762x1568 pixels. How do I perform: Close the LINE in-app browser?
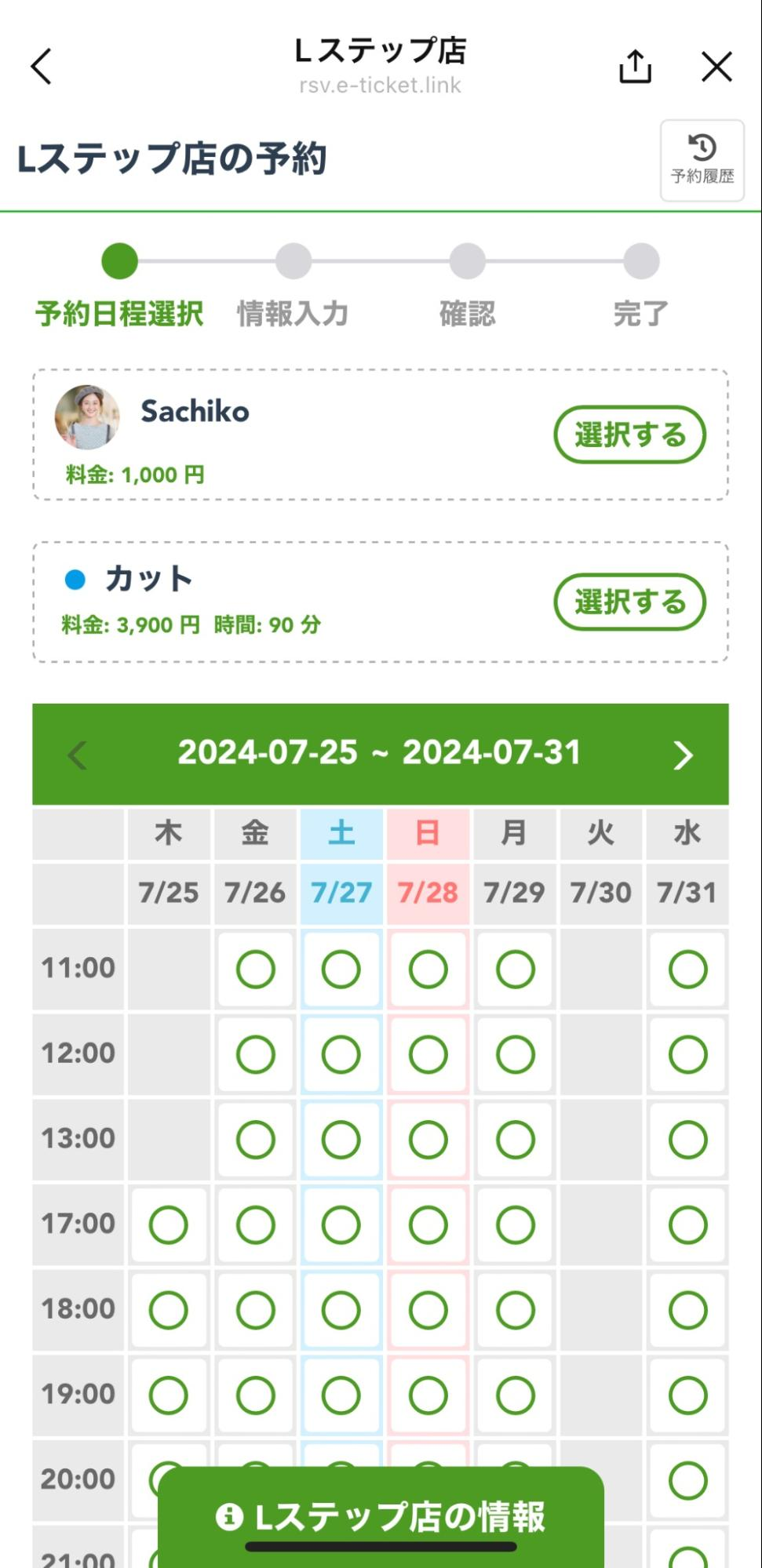pos(716,67)
